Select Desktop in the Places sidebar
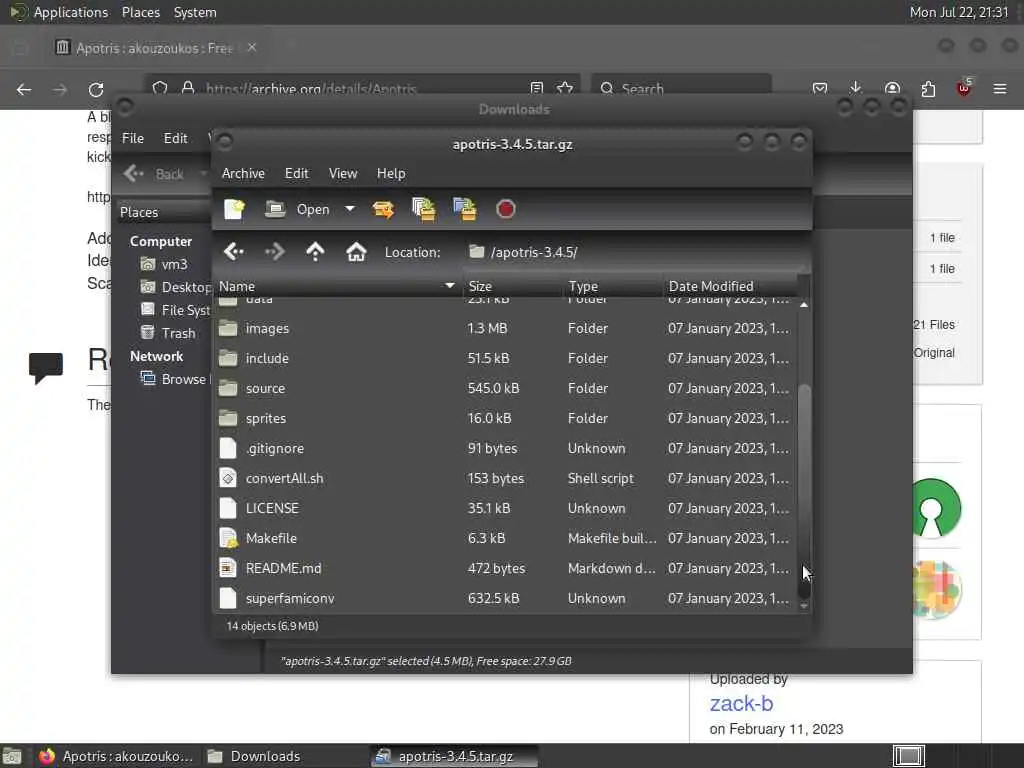 pos(176,287)
